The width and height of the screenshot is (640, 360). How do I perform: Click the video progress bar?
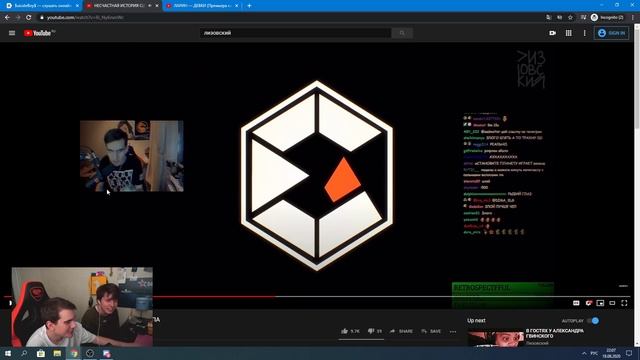click(317, 296)
